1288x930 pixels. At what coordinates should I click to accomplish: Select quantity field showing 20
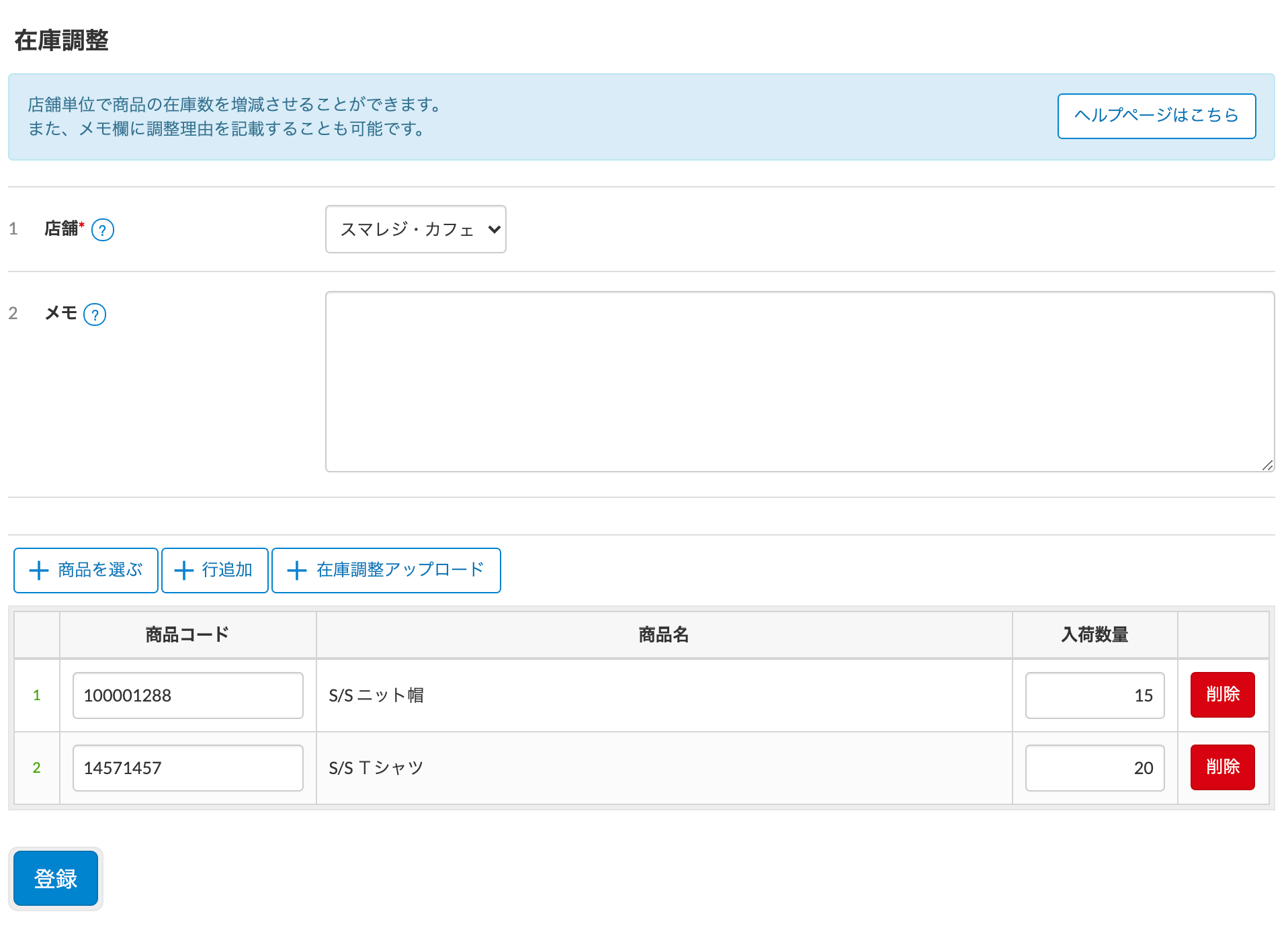pos(1094,768)
